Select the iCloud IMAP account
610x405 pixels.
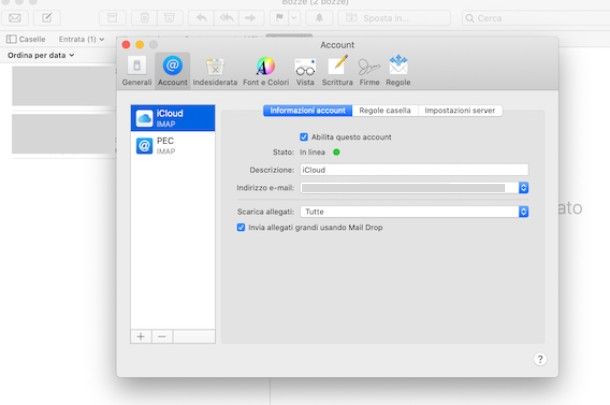173,118
